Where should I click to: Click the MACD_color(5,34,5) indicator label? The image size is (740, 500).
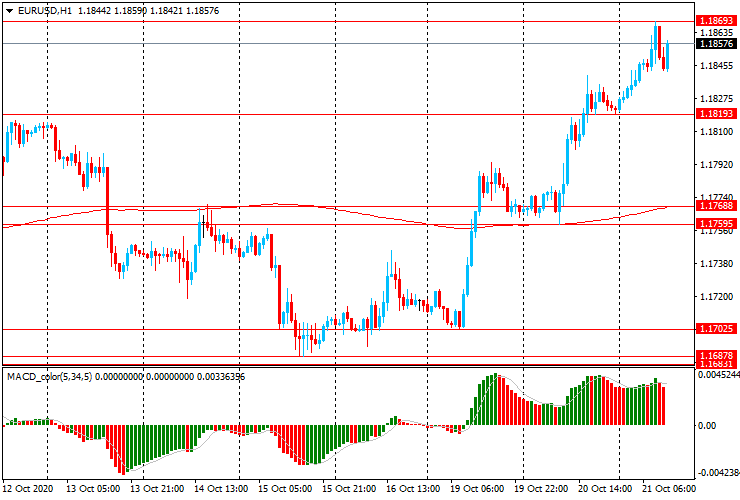click(x=50, y=377)
